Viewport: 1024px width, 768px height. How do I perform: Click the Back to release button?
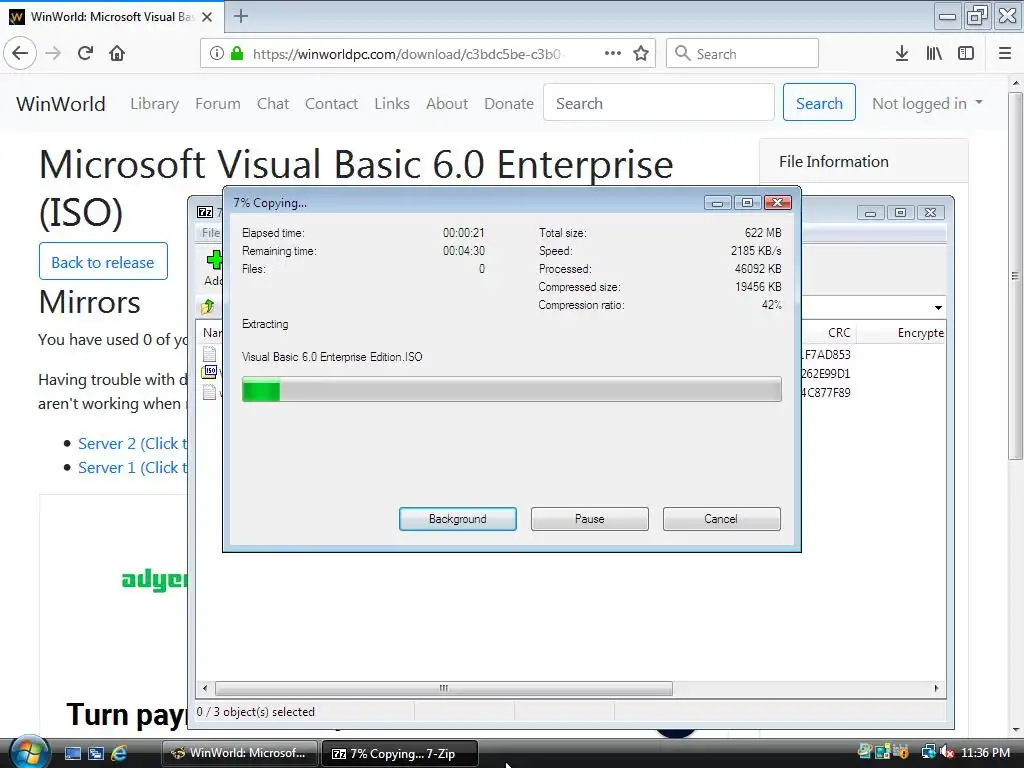tap(103, 261)
